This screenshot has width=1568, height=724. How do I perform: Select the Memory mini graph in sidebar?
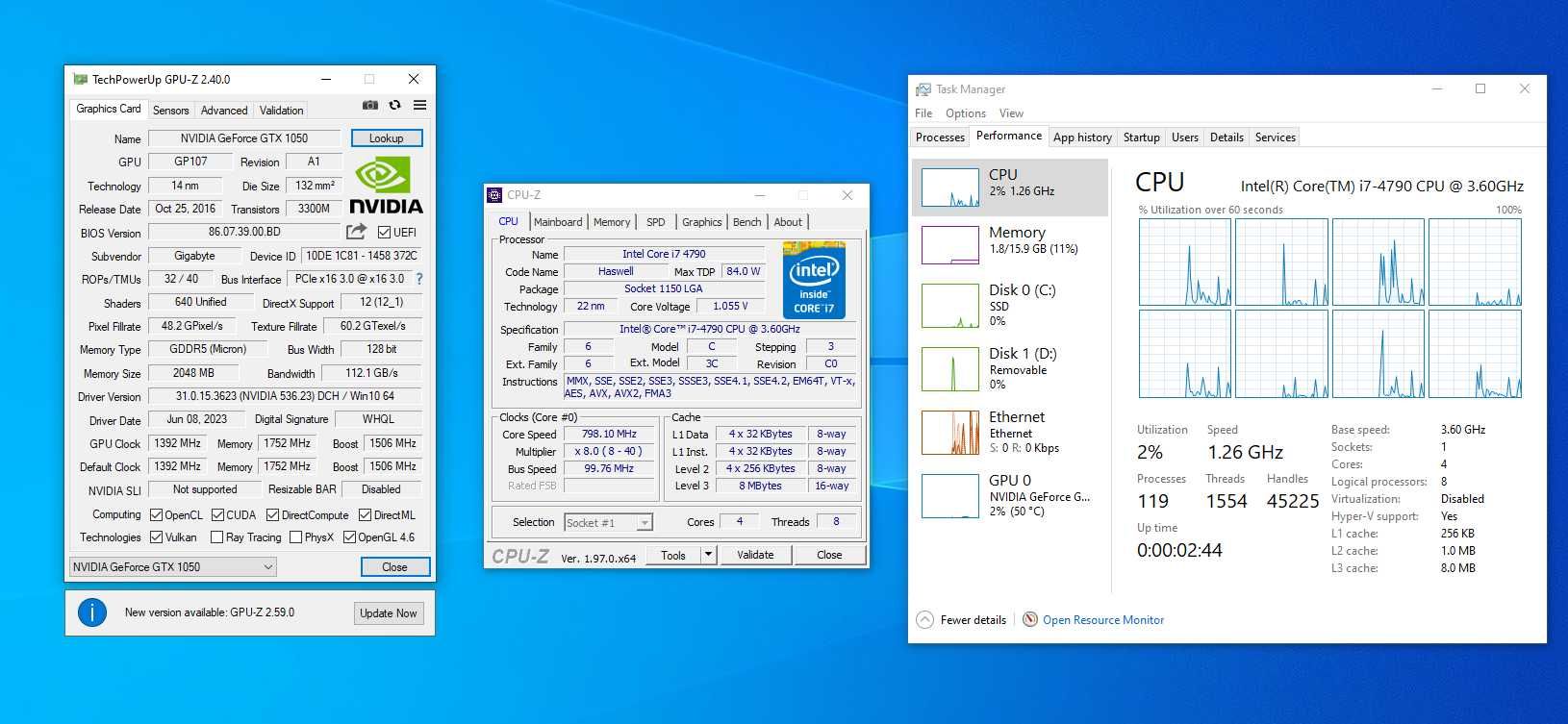click(x=950, y=245)
